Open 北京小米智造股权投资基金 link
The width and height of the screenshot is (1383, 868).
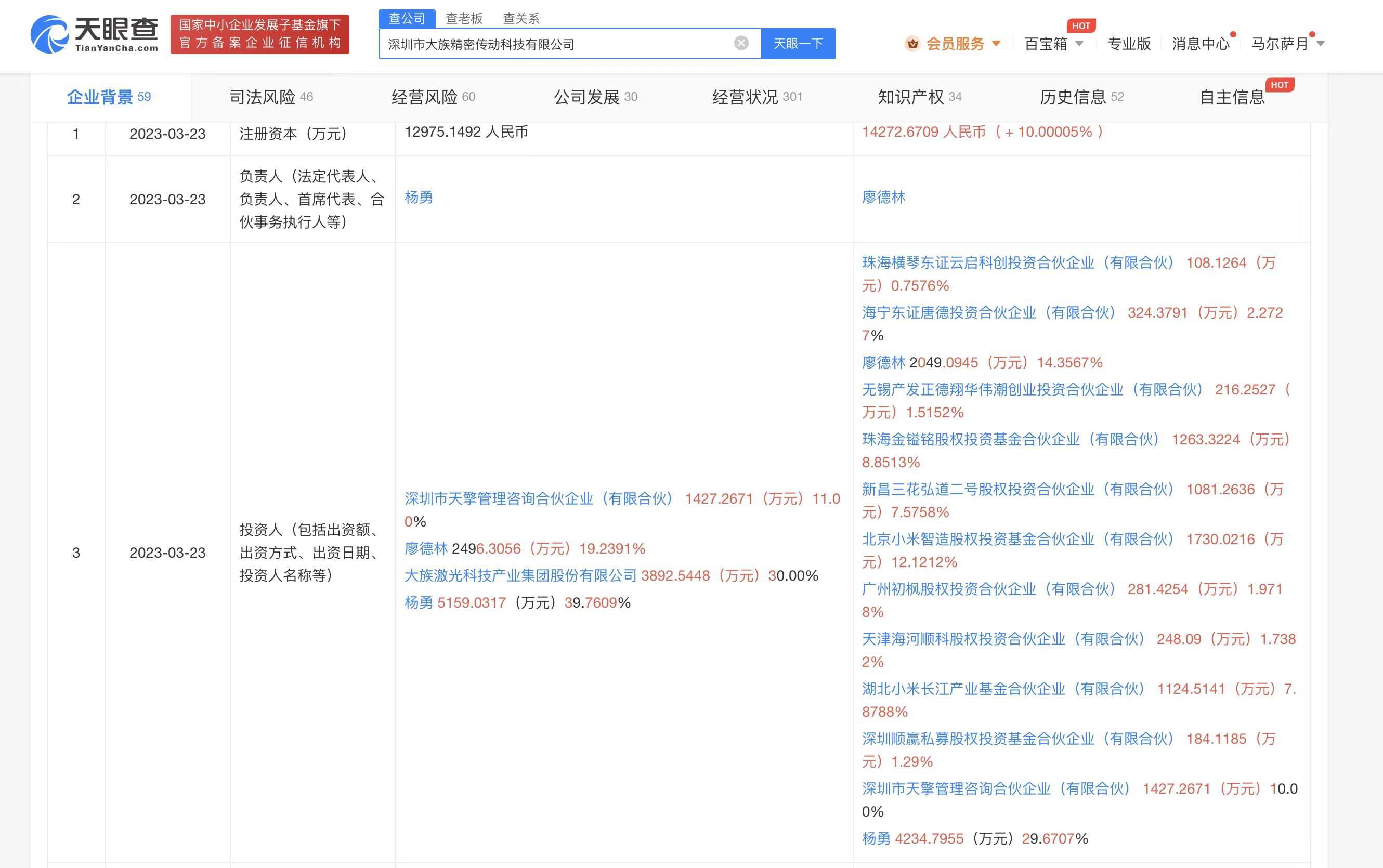(x=1018, y=540)
